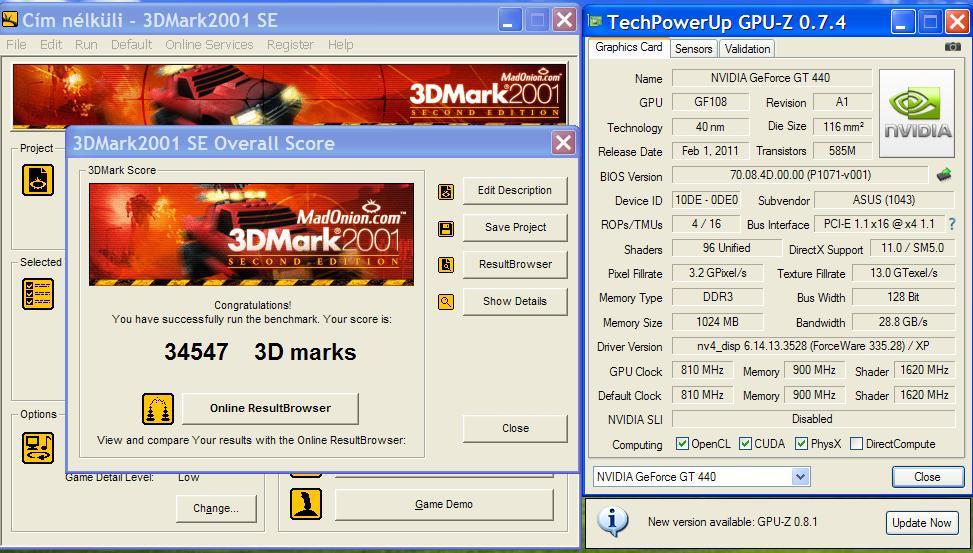Open the Run menu in 3DMark2001
Screen dimensions: 973x553
click(86, 45)
